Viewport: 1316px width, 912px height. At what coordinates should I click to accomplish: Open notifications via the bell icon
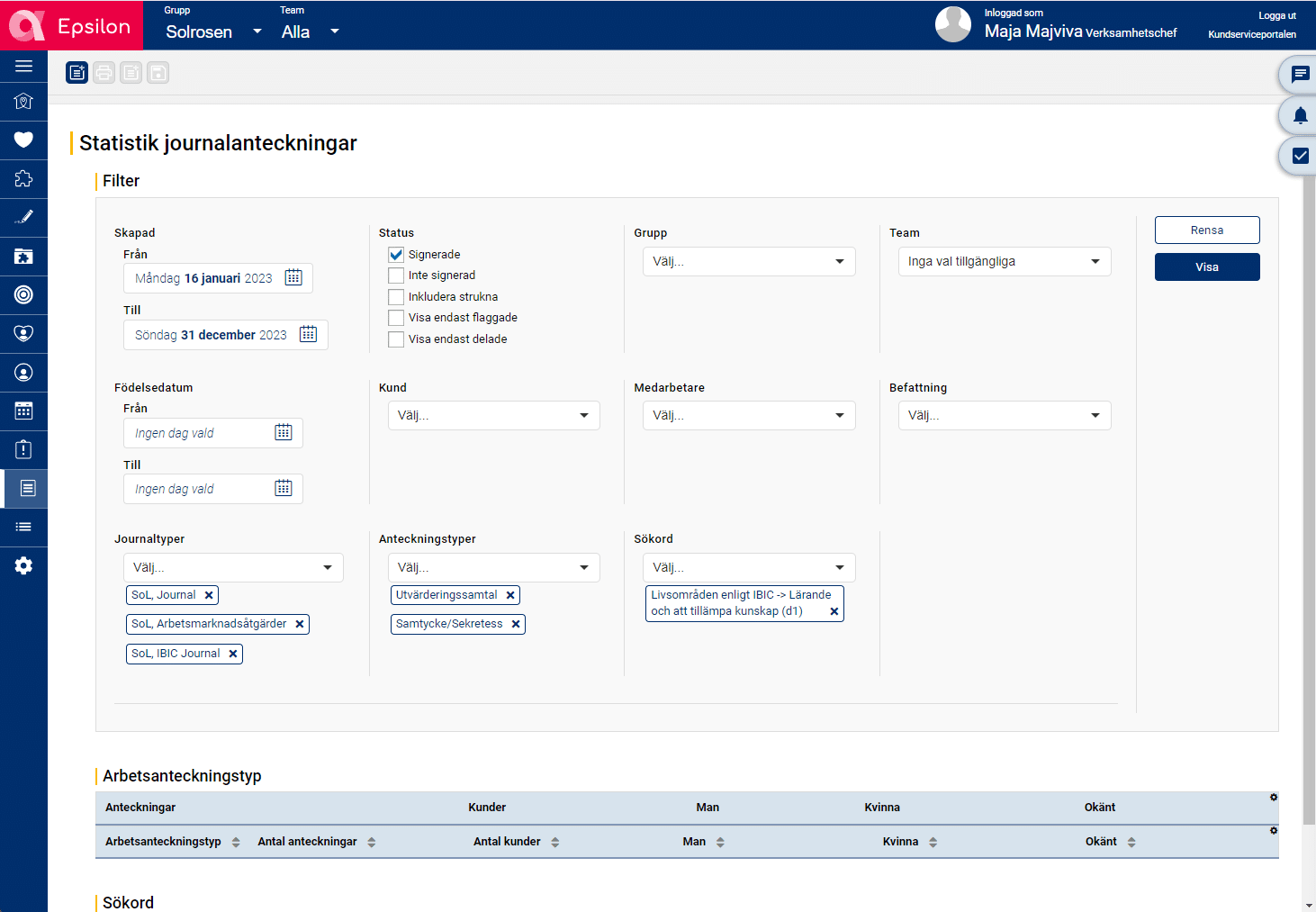click(x=1299, y=115)
